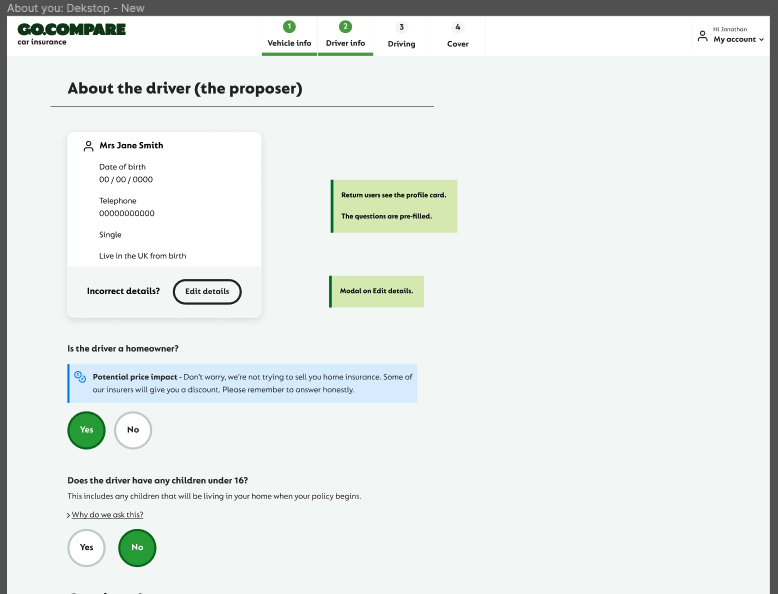This screenshot has height=594, width=778.
Task: Click the green step 2 circle
Action: pos(345,27)
